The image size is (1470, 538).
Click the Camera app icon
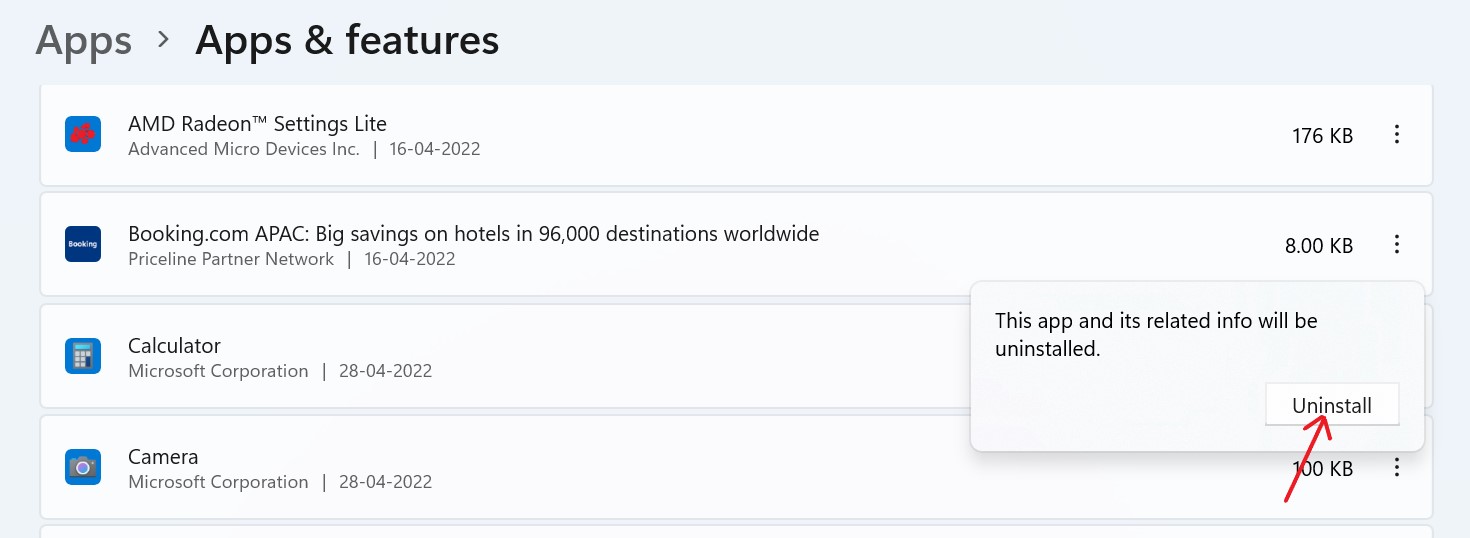(x=83, y=467)
